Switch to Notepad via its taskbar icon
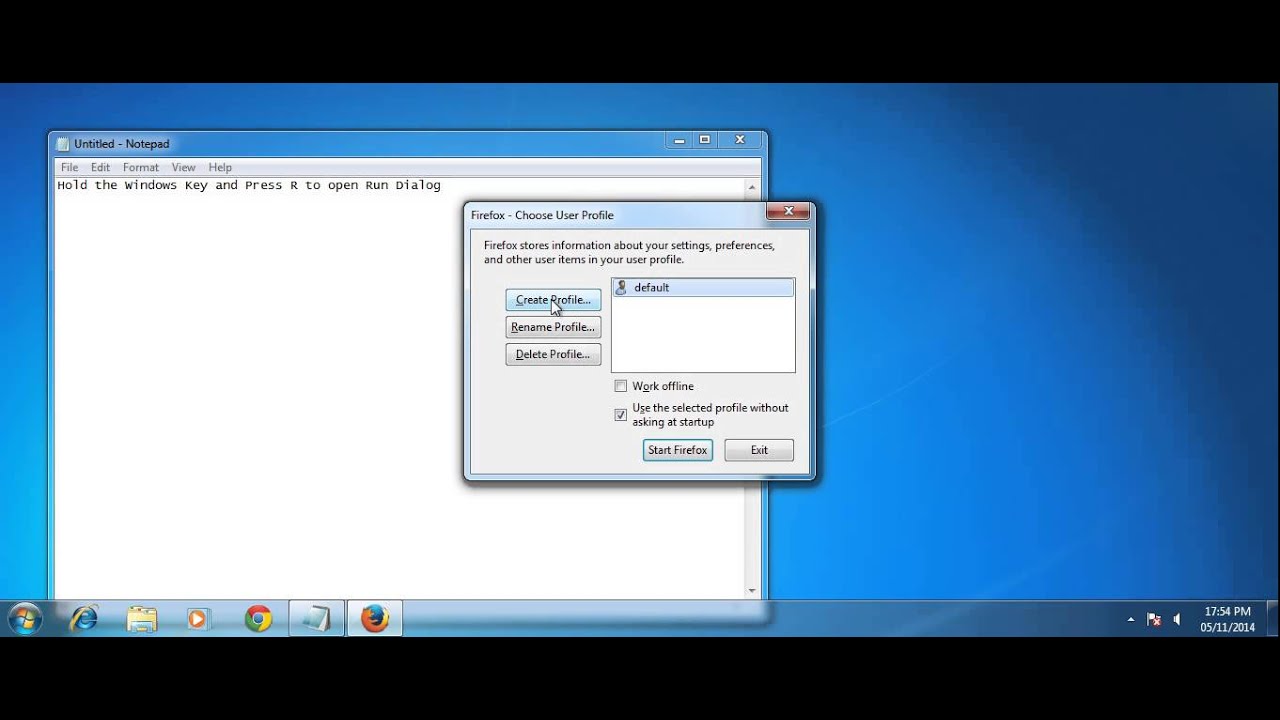The height and width of the screenshot is (720, 1280). click(x=316, y=619)
